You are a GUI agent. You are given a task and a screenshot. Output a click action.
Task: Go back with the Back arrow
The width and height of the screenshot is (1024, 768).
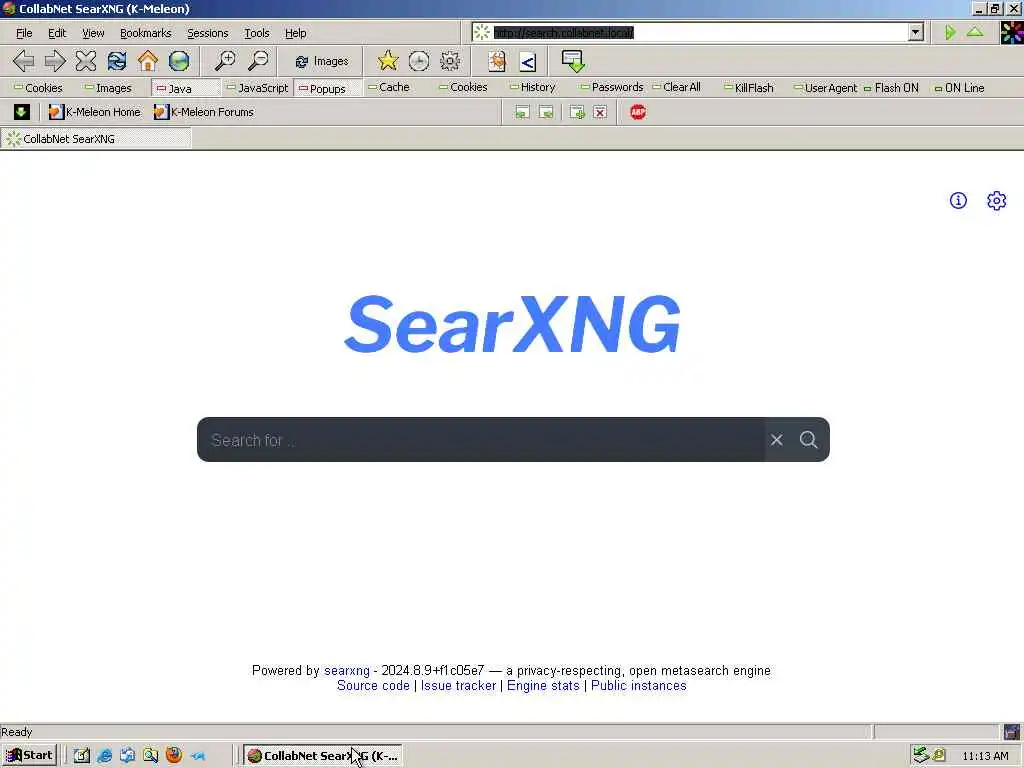click(24, 61)
